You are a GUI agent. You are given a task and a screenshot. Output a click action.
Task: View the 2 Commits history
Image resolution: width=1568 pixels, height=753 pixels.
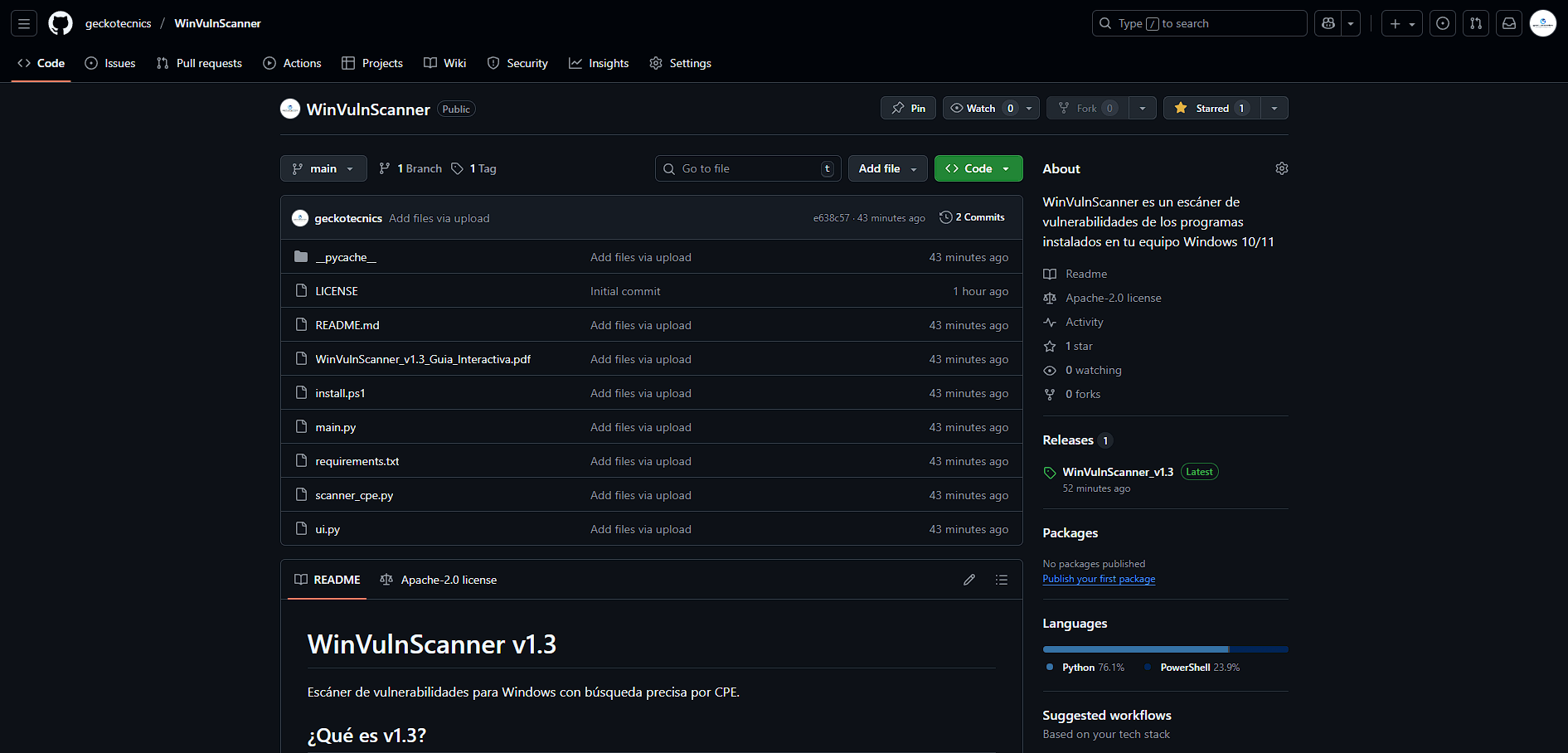972,217
